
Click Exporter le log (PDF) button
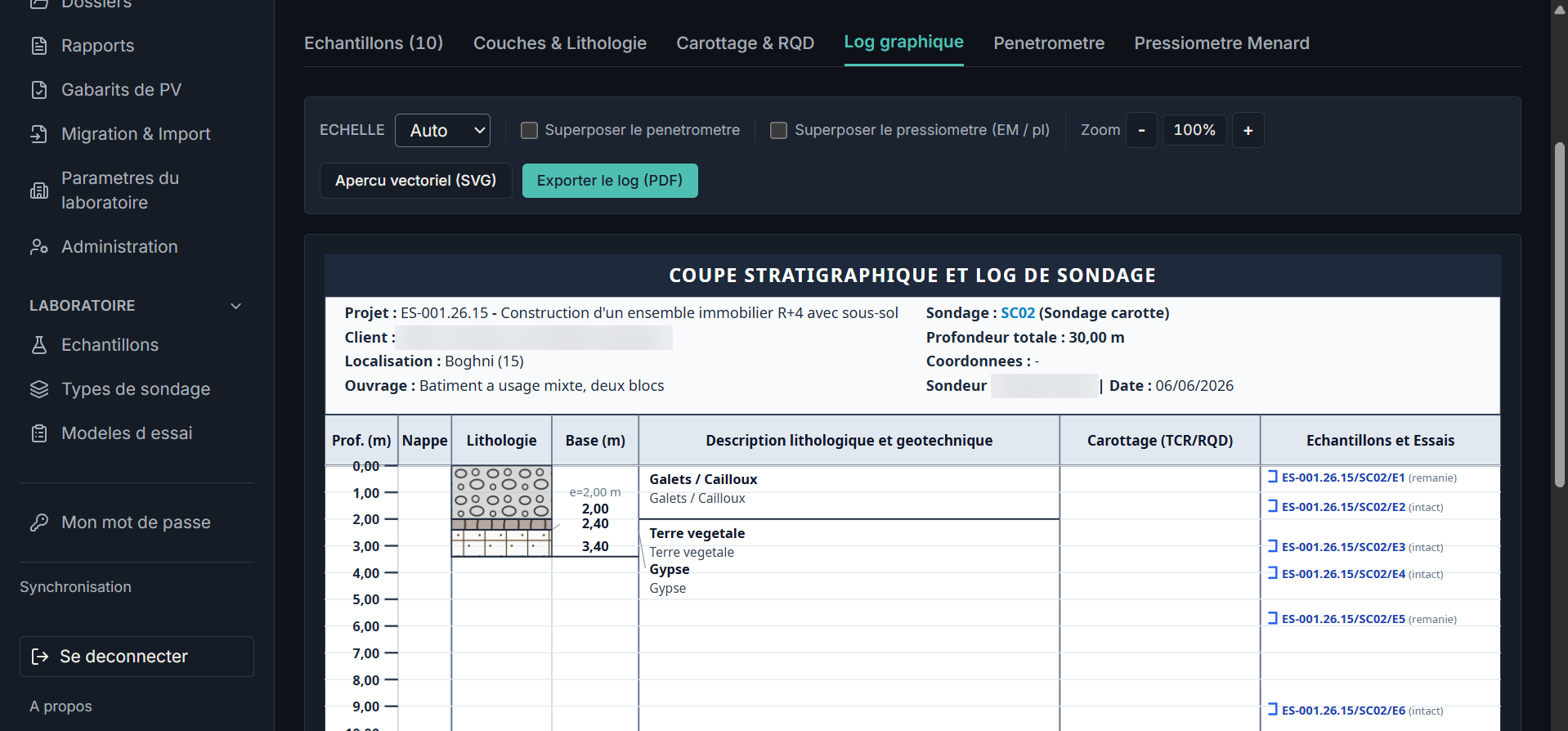tap(610, 181)
